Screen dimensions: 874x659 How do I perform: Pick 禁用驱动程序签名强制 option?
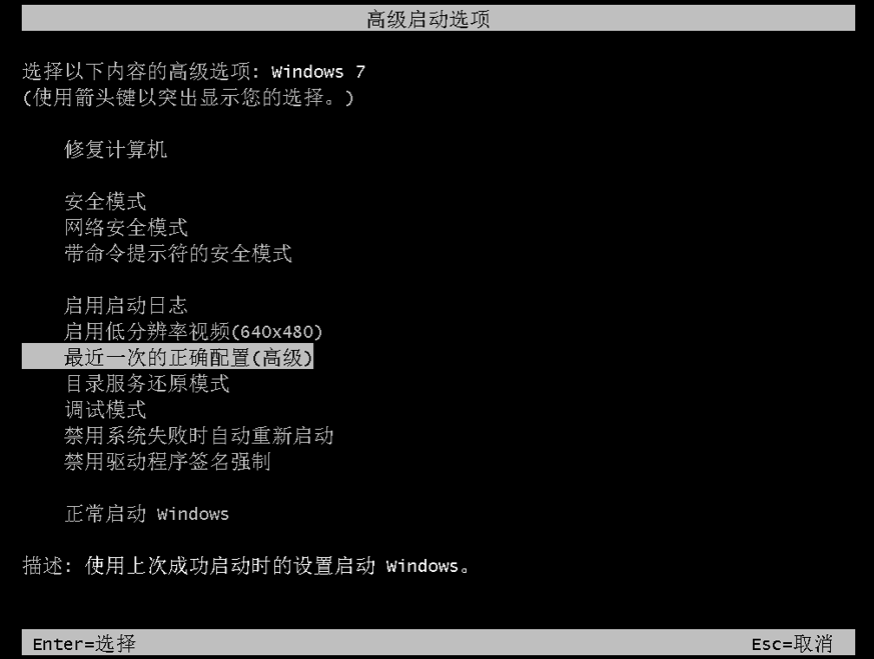(x=167, y=461)
